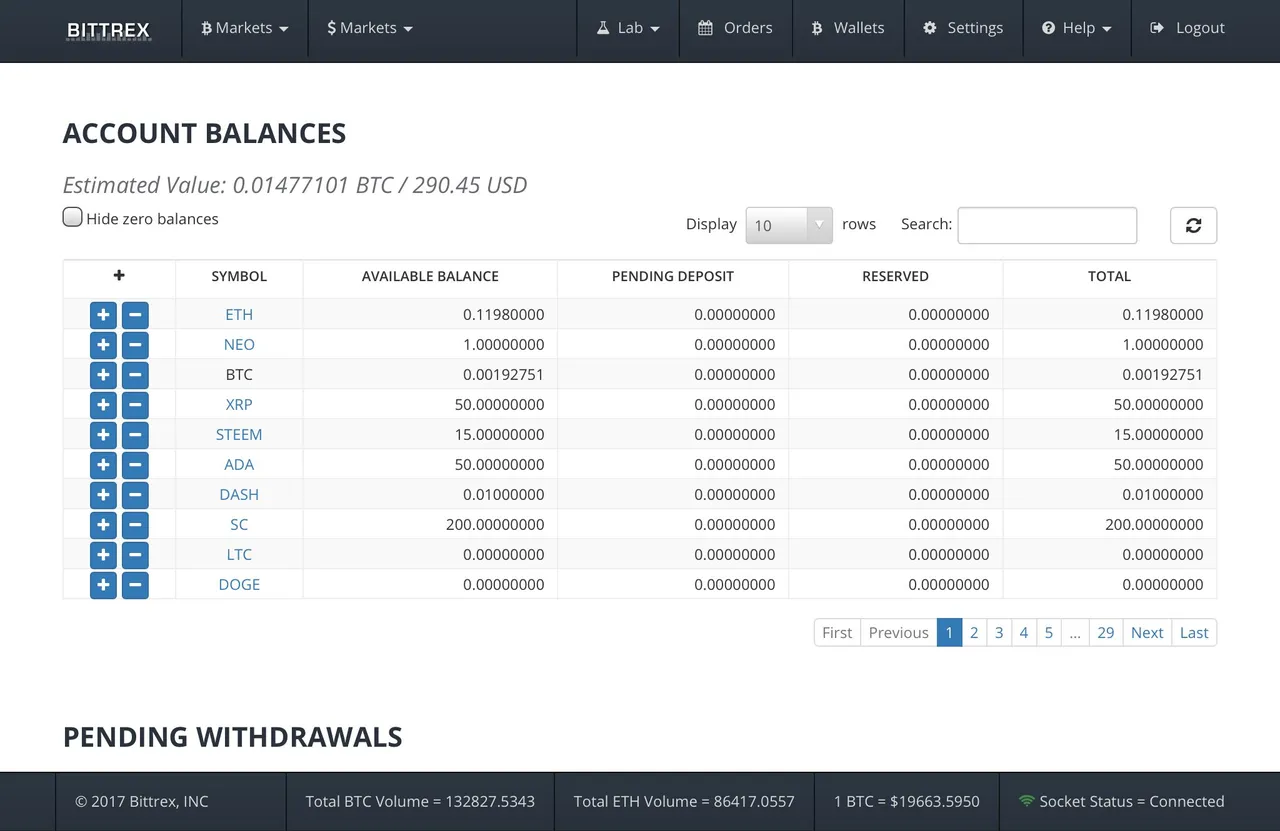The image size is (1280, 831).
Task: Click the withdraw minus button for BTC
Action: [135, 375]
